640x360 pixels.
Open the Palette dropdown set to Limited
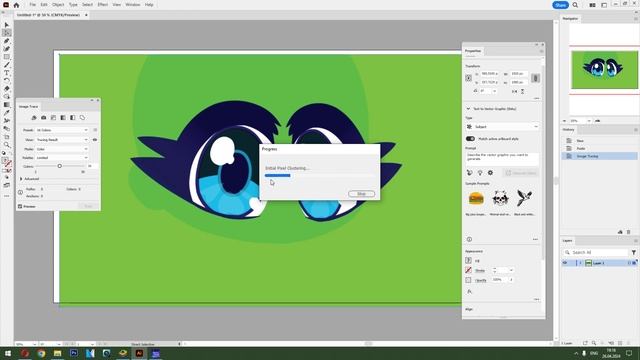[x=62, y=158]
